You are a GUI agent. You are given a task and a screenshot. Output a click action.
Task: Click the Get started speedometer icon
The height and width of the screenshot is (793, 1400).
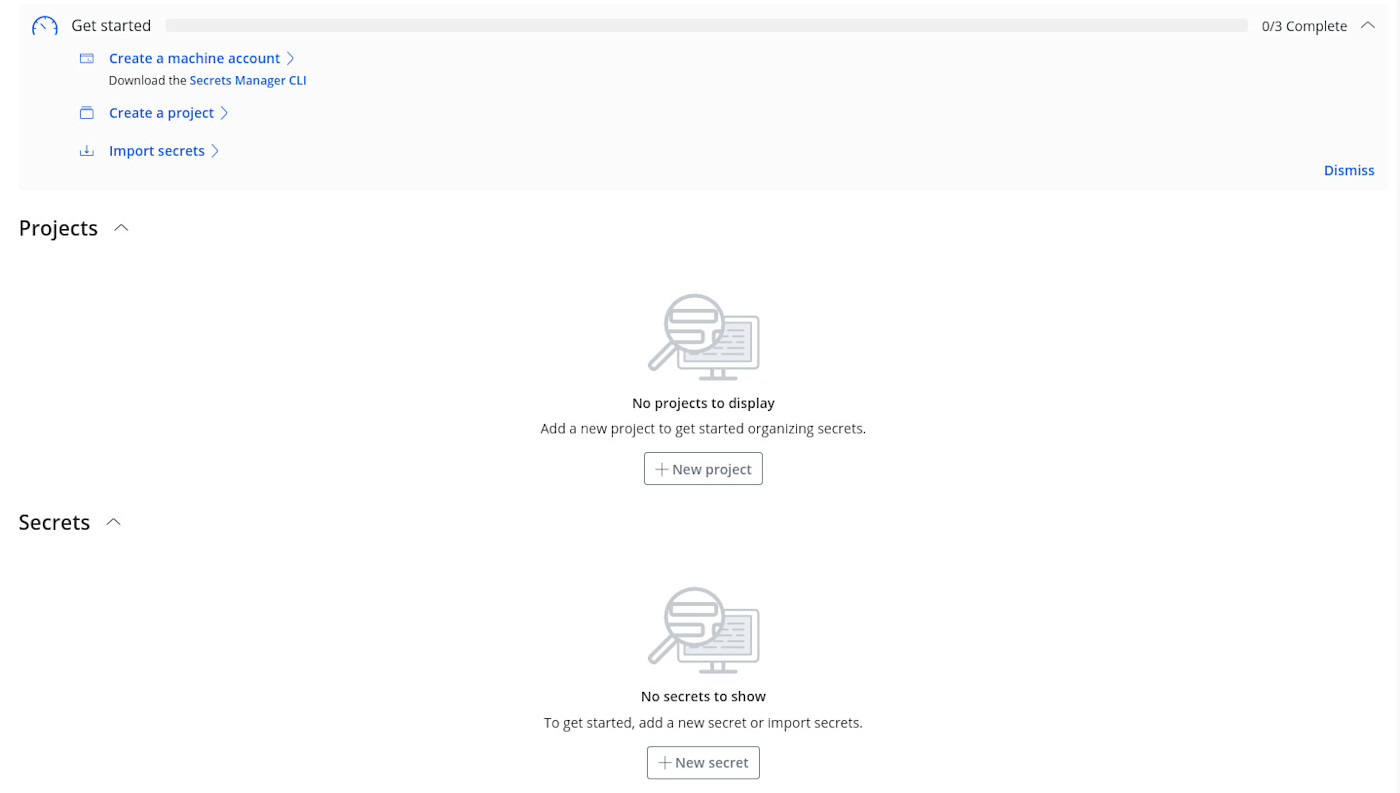pyautogui.click(x=44, y=25)
